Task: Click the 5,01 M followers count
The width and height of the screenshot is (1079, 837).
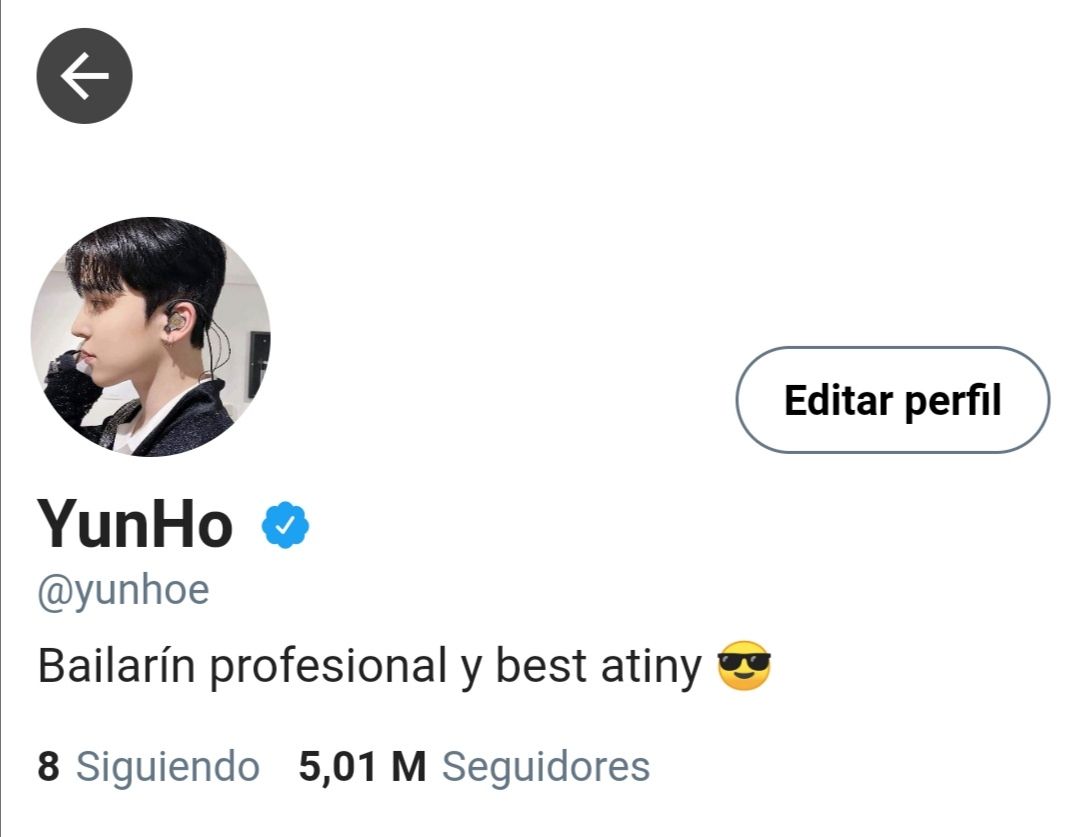Action: (362, 767)
